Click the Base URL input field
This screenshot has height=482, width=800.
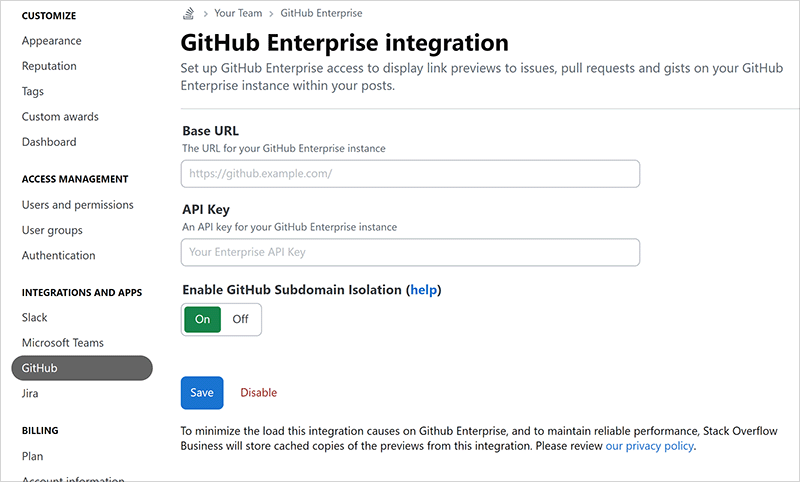click(x=410, y=174)
